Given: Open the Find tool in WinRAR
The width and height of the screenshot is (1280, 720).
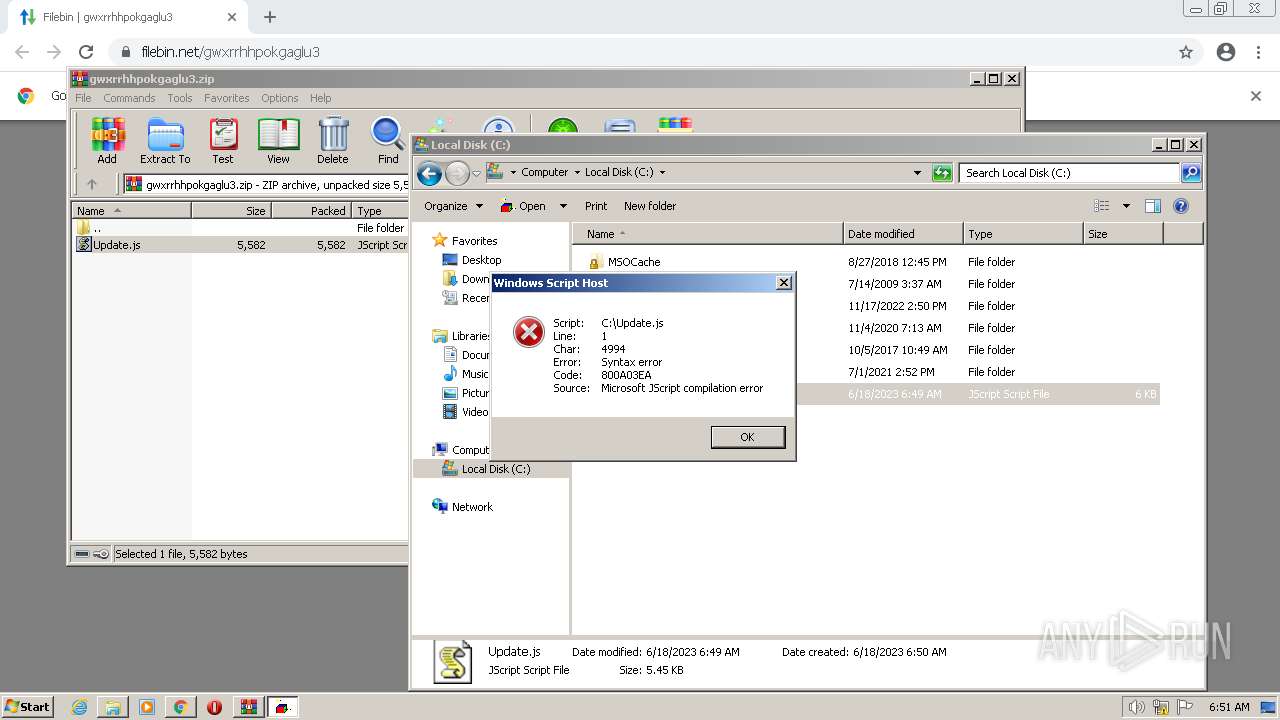Looking at the screenshot, I should pos(388,141).
